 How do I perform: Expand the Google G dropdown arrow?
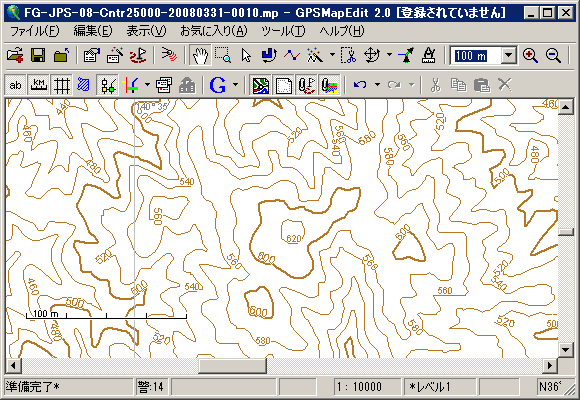click(235, 85)
